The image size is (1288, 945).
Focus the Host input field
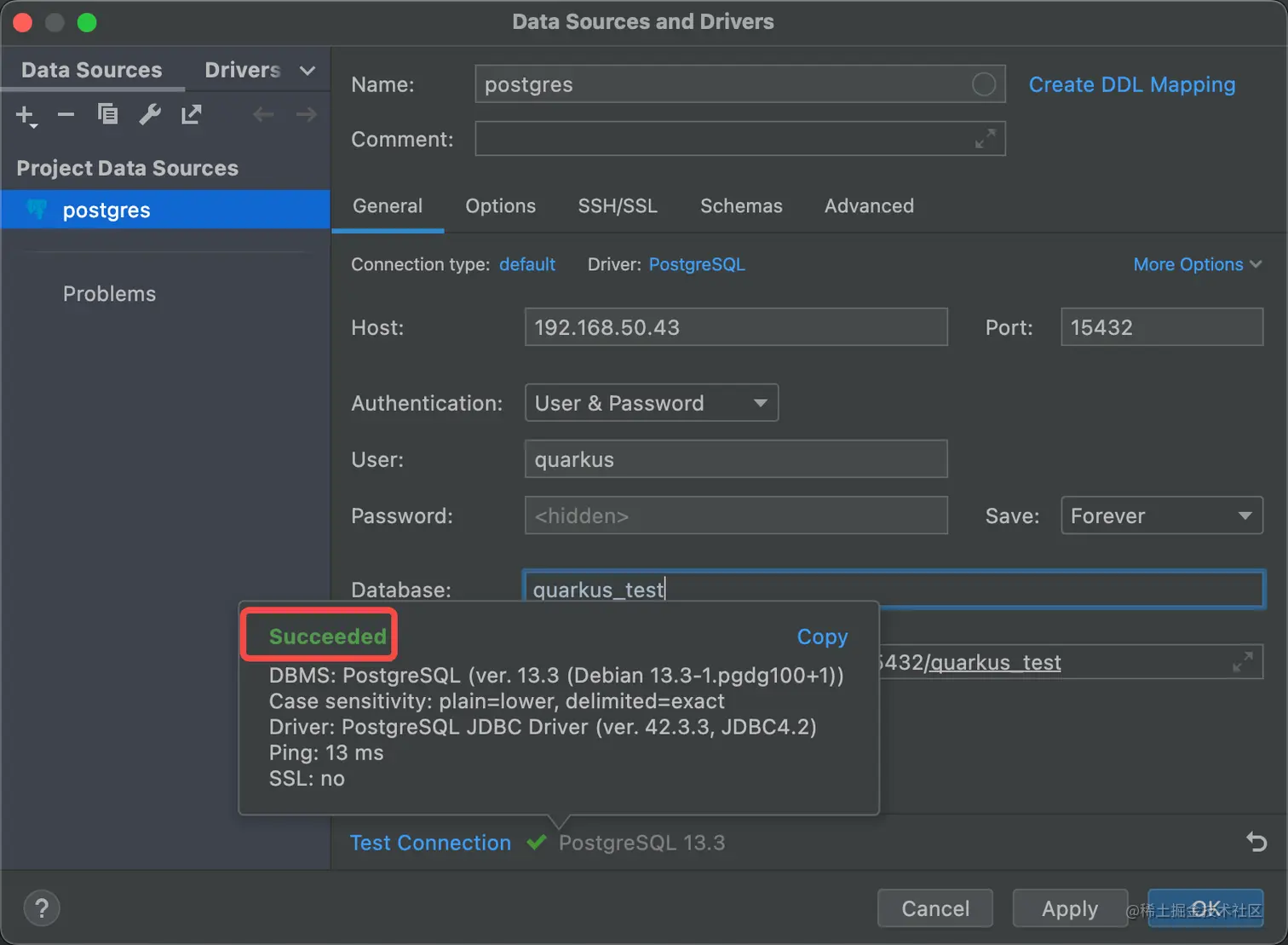(x=736, y=327)
